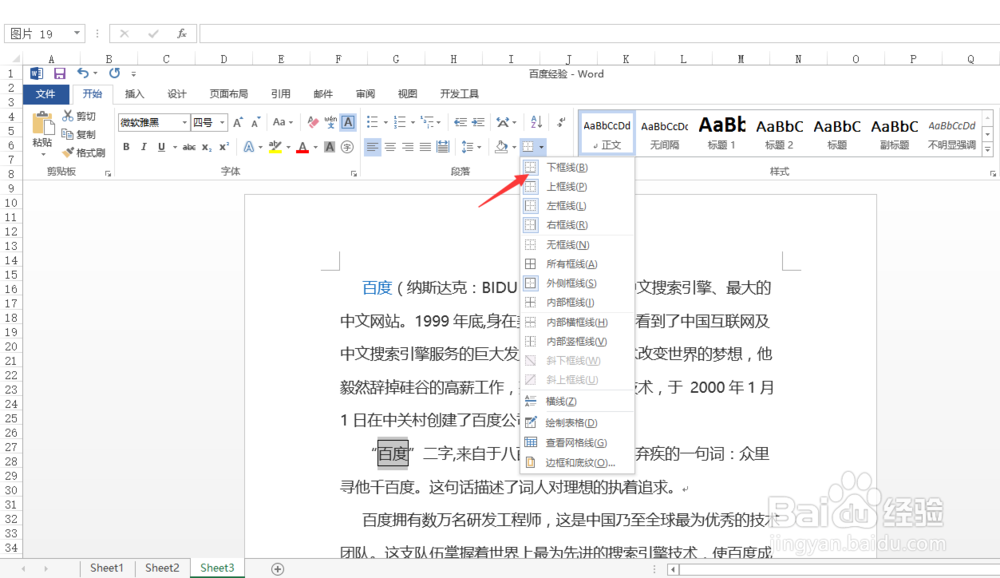Click the Enclose Characters (字) circle icon
Viewport: 1000px width, 578px height.
347,147
